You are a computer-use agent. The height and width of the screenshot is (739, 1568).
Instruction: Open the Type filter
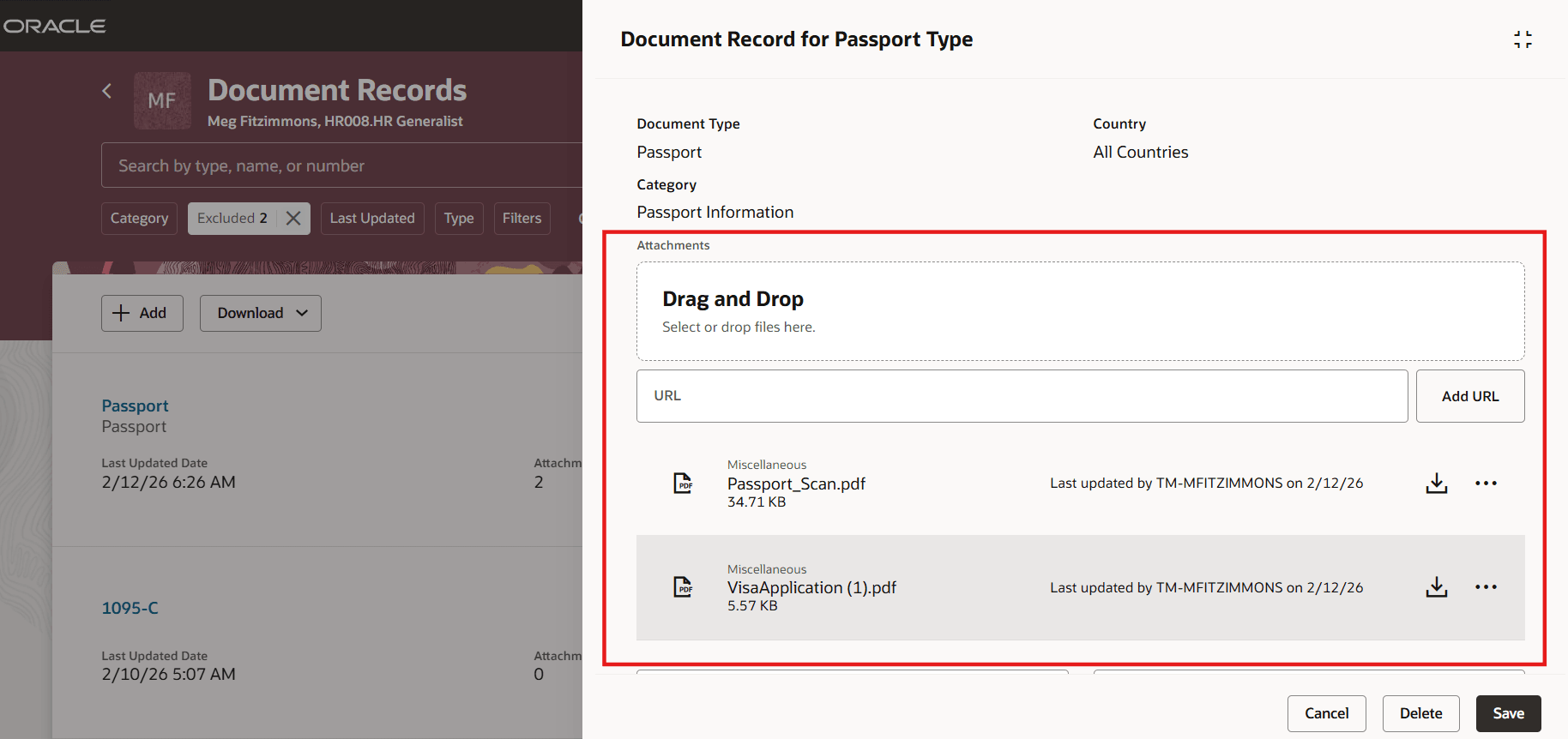click(459, 219)
